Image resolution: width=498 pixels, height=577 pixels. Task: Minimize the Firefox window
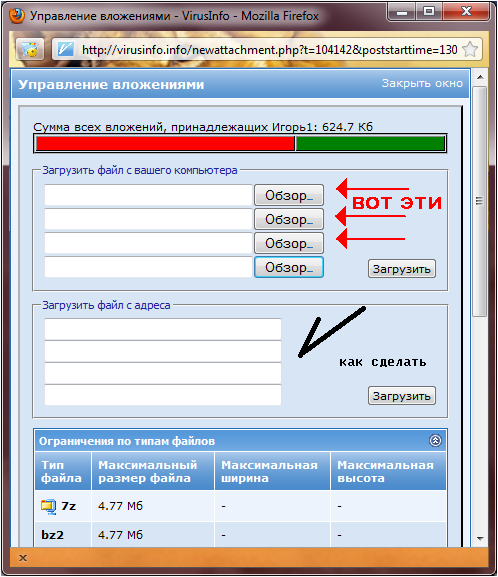click(x=402, y=12)
